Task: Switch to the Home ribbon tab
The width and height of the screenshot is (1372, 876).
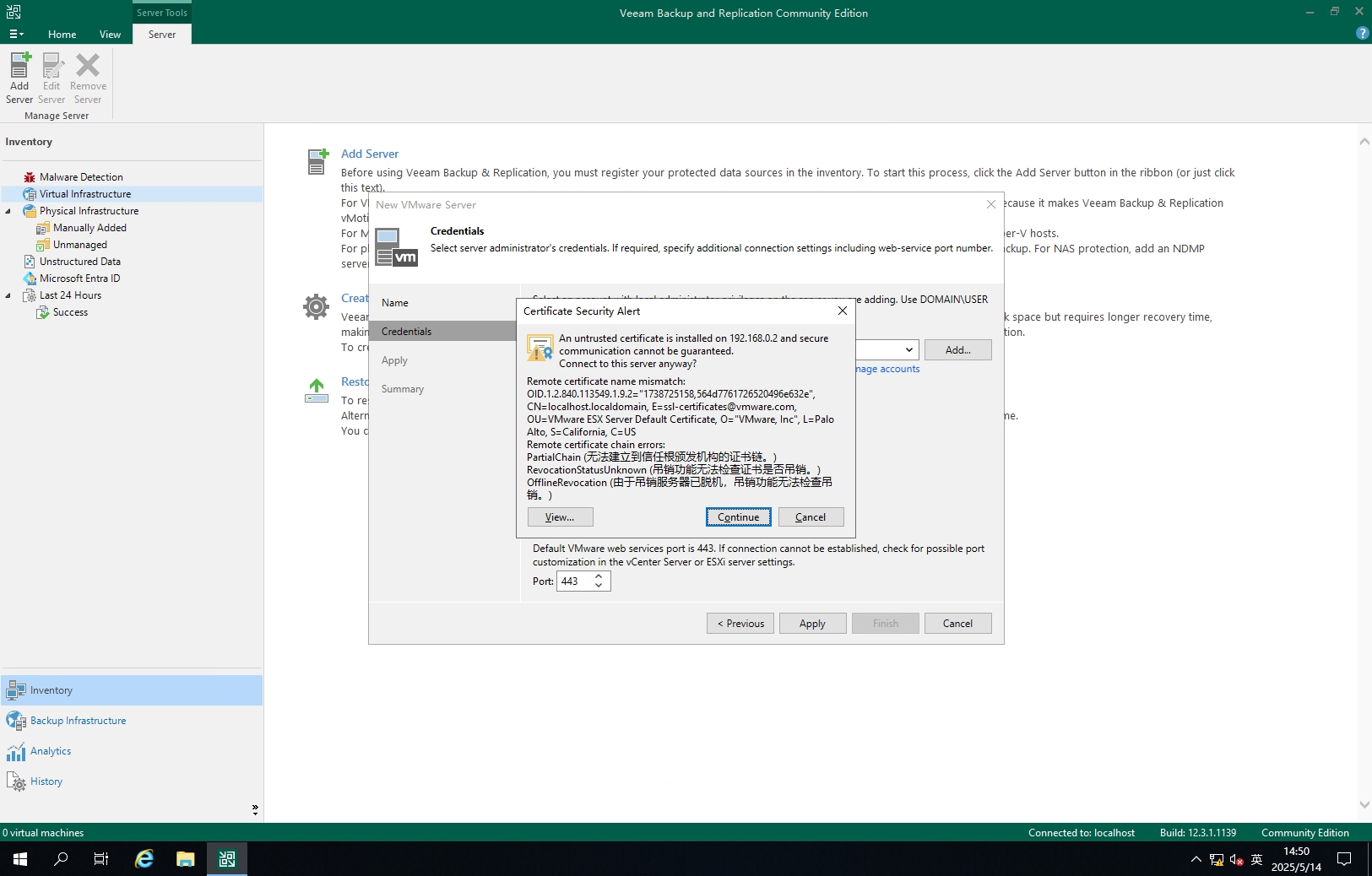Action: [62, 35]
